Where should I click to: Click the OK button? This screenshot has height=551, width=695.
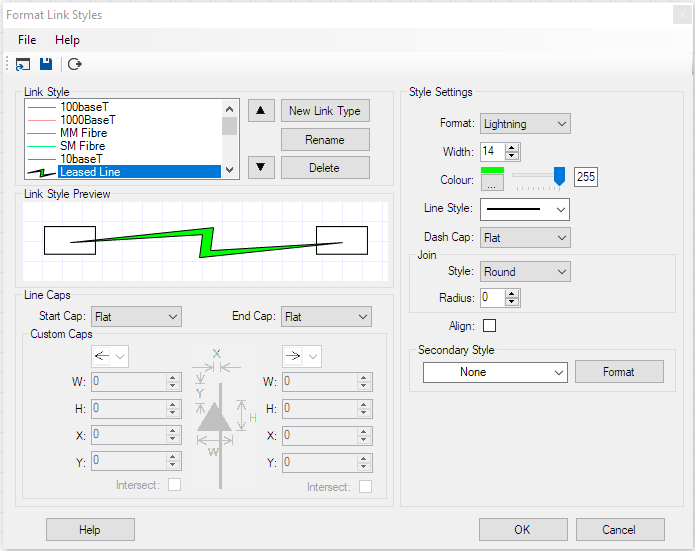[x=523, y=529]
